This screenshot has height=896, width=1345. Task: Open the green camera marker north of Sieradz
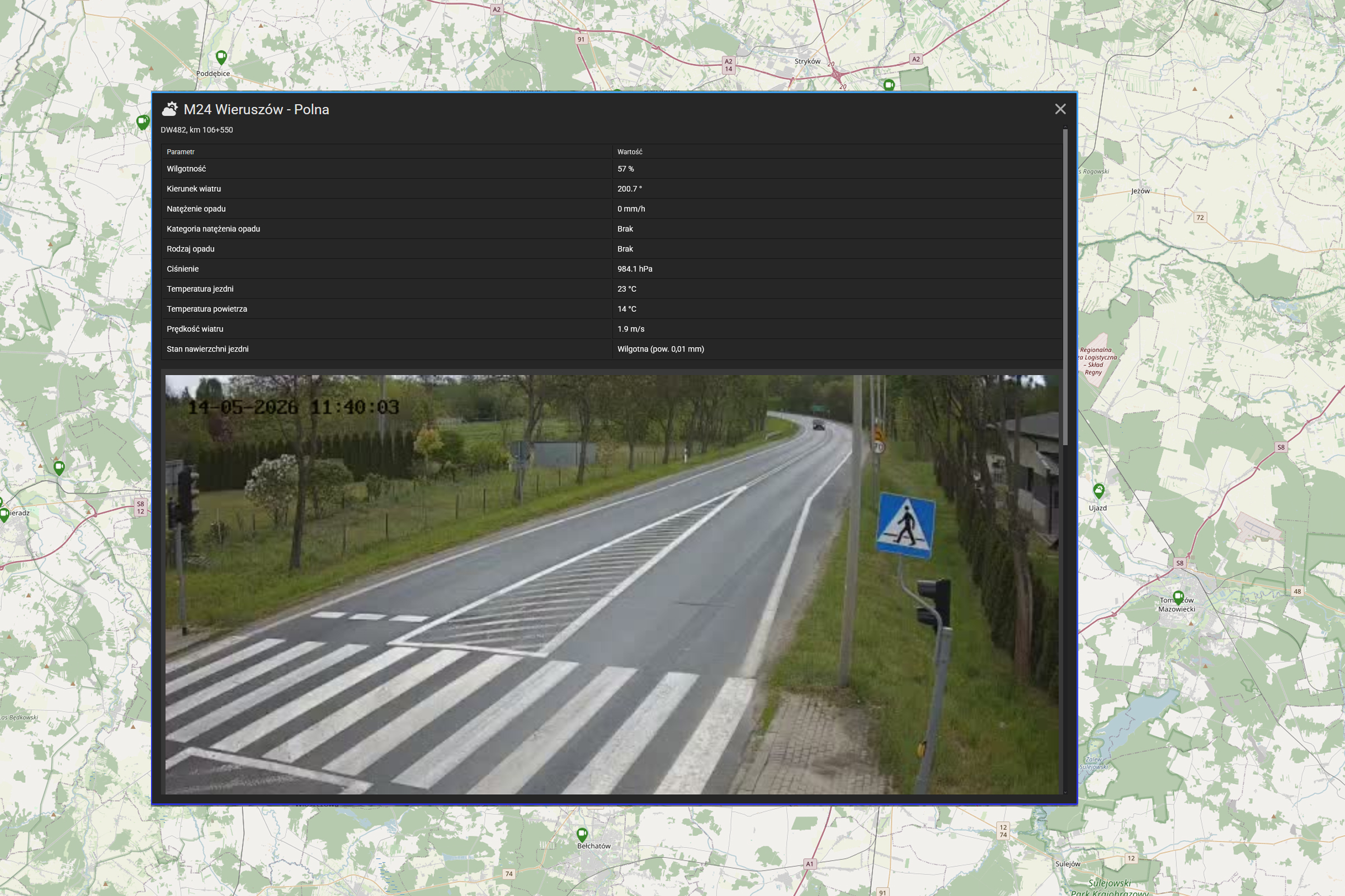pyautogui.click(x=59, y=468)
